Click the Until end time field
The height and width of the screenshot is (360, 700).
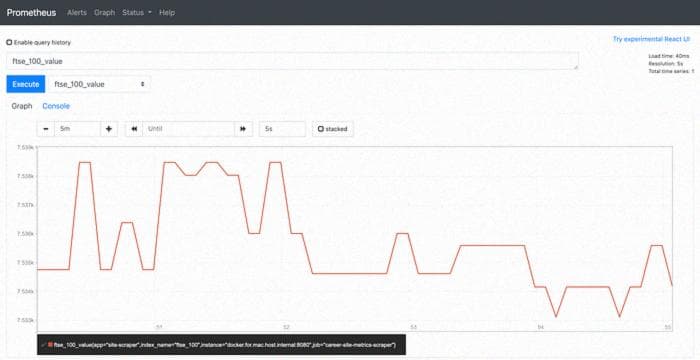click(x=188, y=129)
